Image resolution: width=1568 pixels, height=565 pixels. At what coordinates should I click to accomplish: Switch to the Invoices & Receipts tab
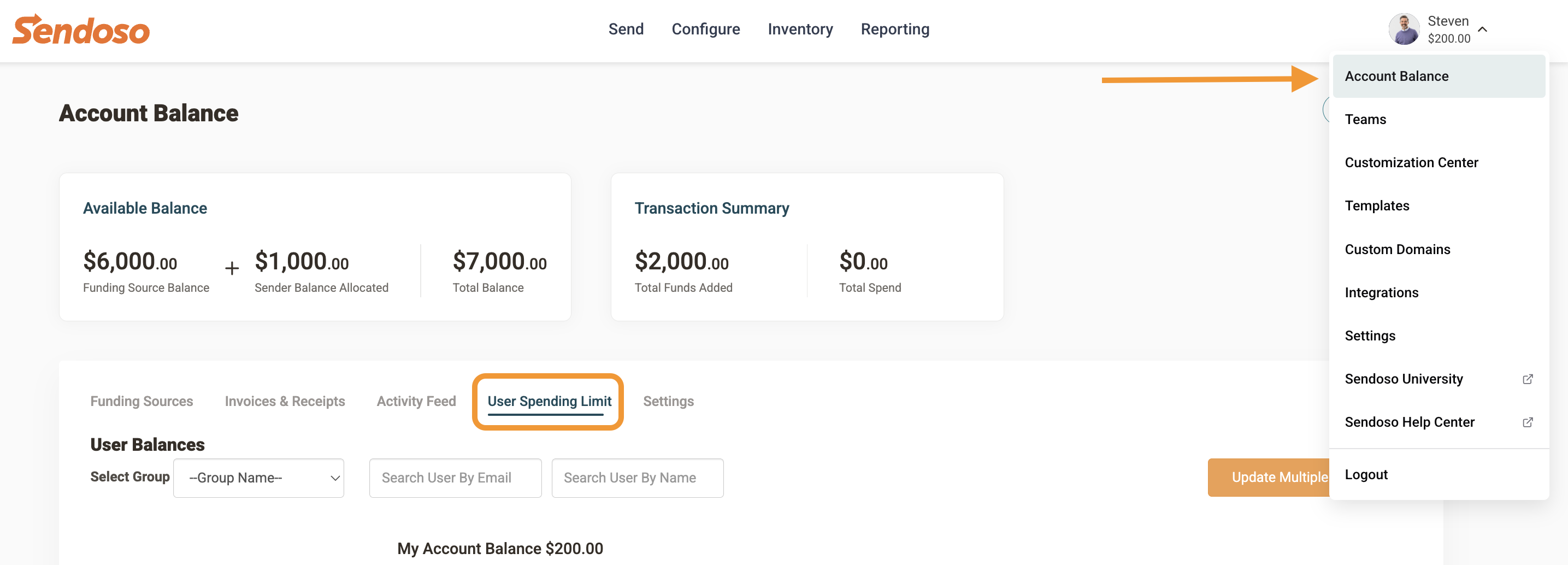coord(285,401)
